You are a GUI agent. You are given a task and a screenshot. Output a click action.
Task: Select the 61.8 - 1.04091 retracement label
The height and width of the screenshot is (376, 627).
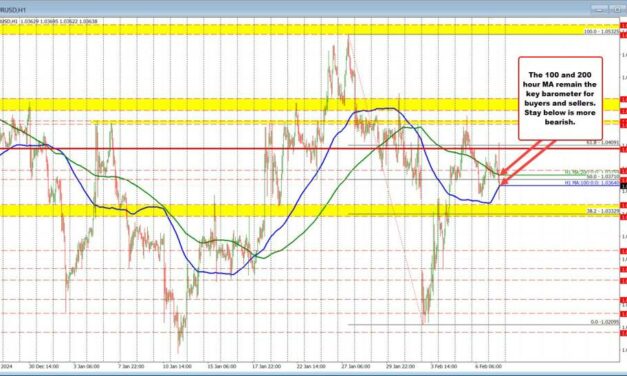click(x=603, y=142)
